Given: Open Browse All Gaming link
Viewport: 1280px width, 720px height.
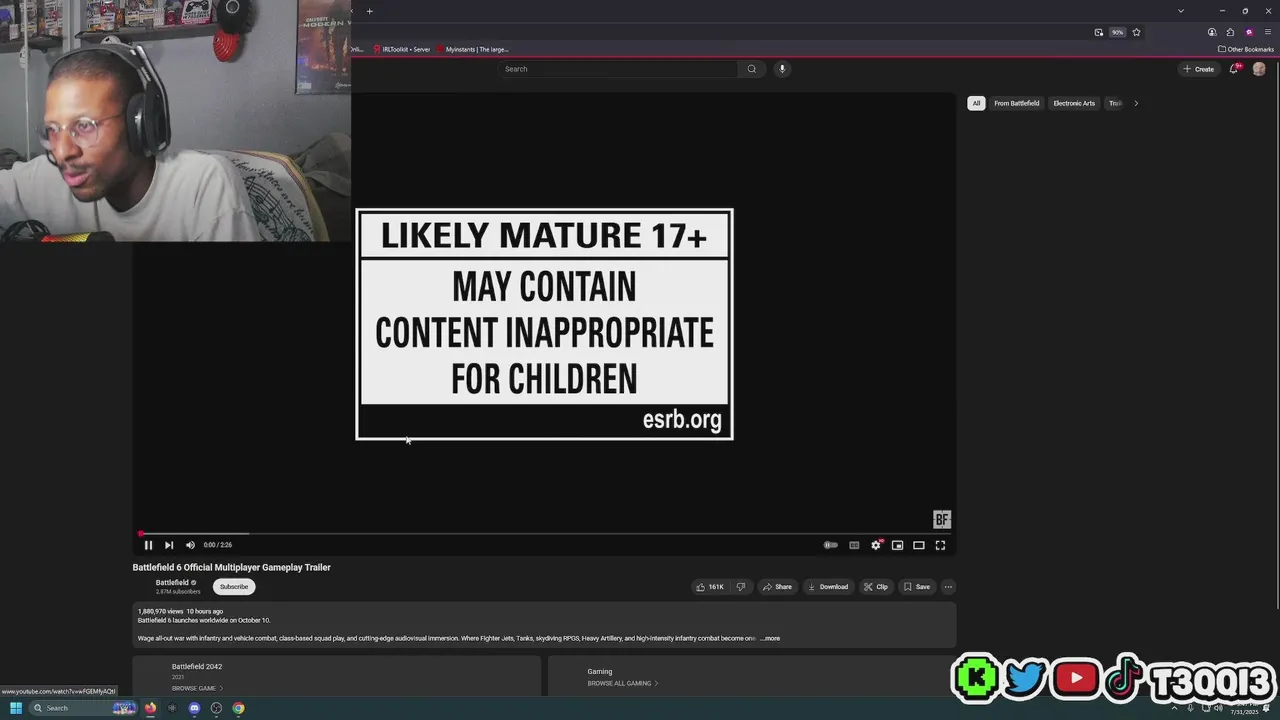Looking at the screenshot, I should pyautogui.click(x=622, y=683).
